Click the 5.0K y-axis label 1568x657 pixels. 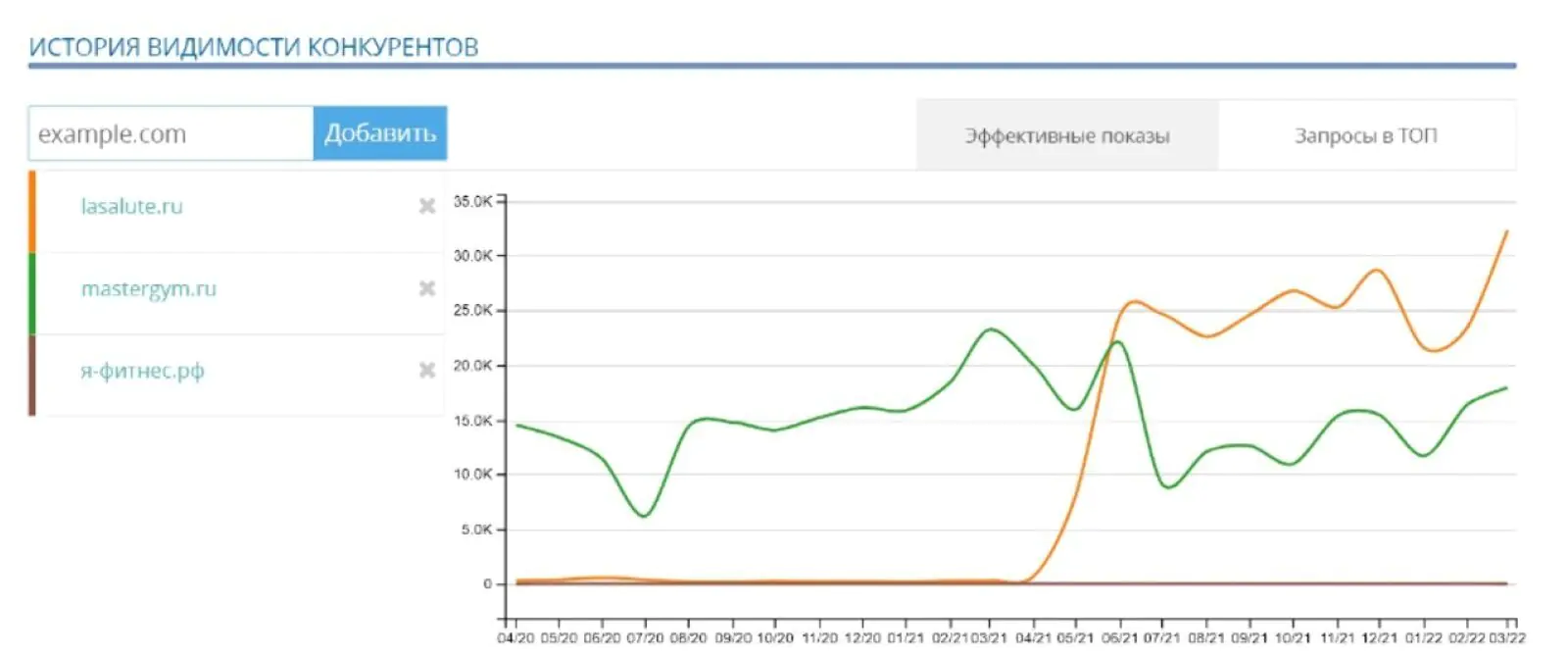tap(476, 529)
